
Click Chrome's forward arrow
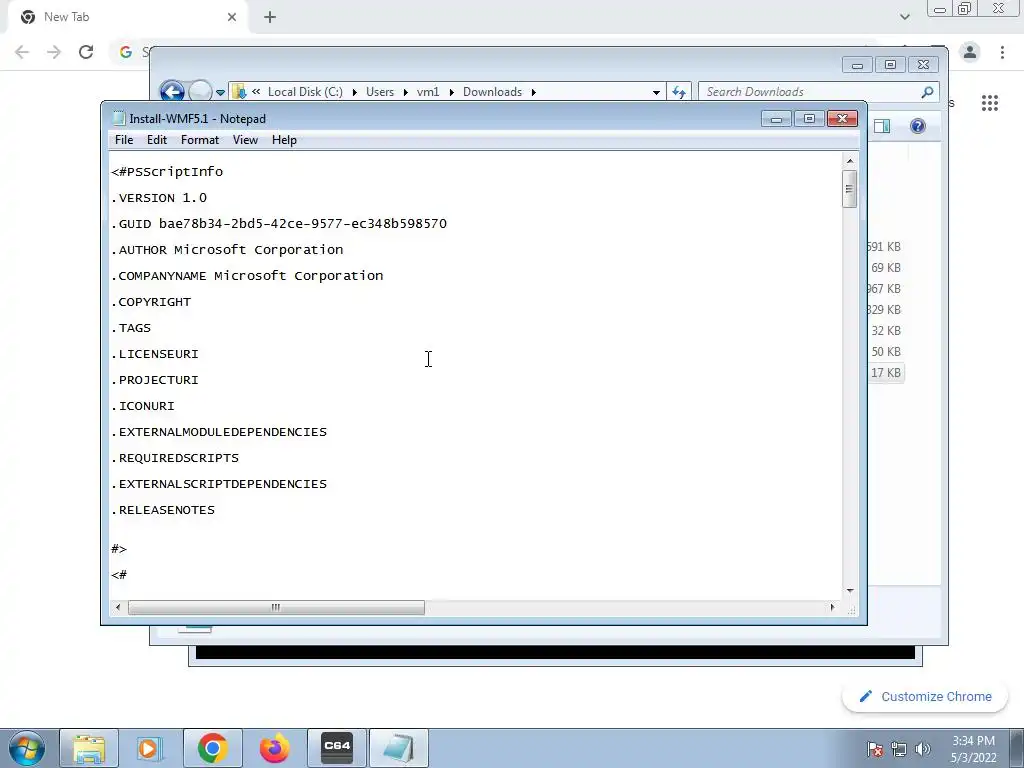(x=54, y=52)
